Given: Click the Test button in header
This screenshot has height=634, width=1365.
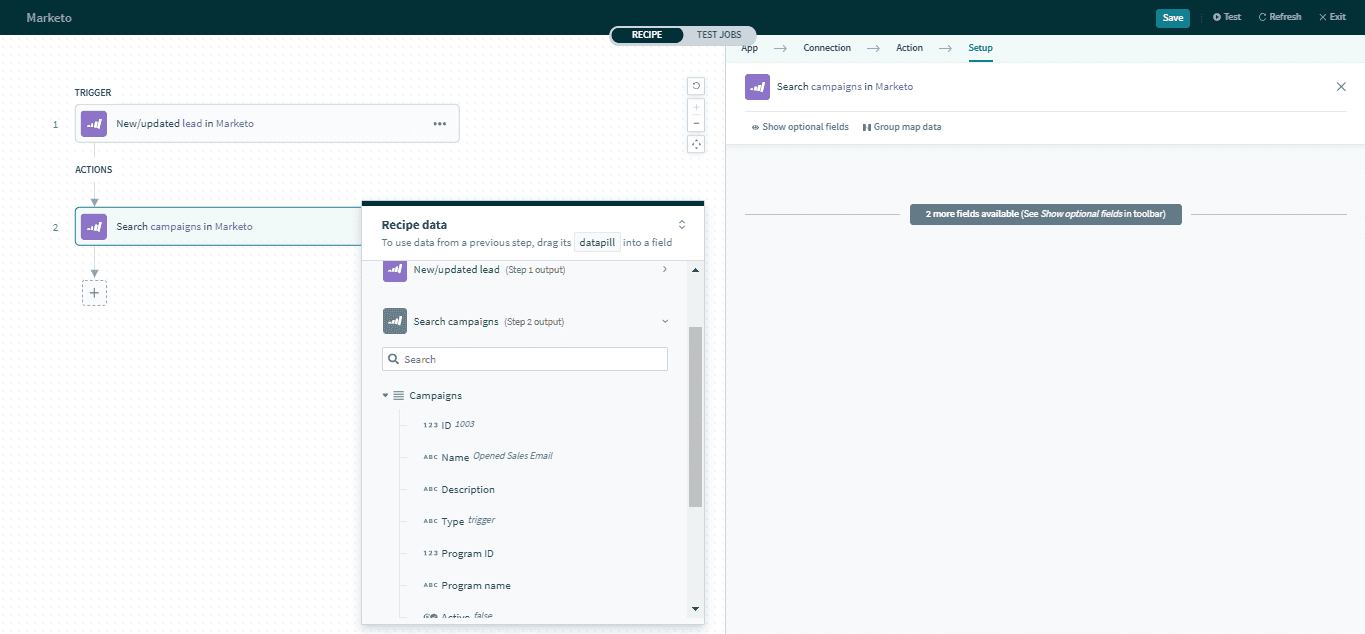Looking at the screenshot, I should (x=1227, y=17).
